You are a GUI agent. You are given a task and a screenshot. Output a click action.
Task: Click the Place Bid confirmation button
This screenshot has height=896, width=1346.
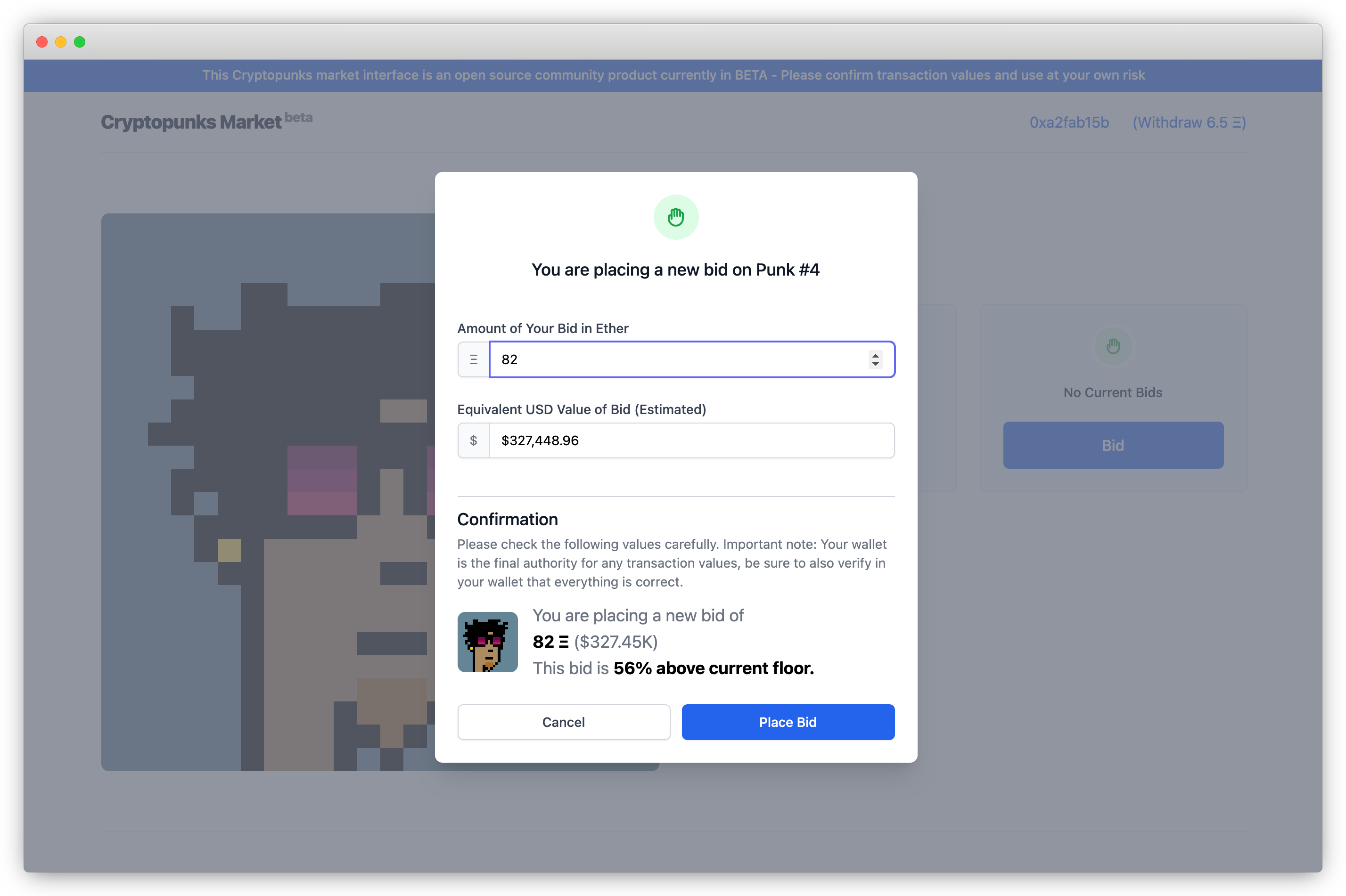789,721
